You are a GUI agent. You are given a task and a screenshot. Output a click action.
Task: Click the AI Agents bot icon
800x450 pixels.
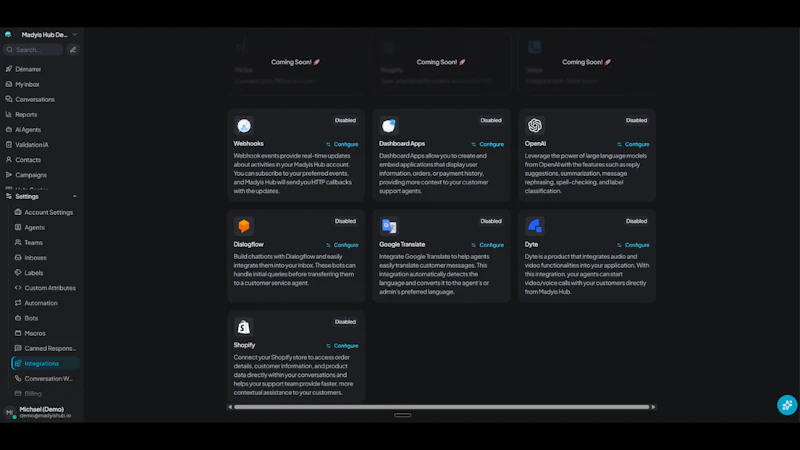9,130
